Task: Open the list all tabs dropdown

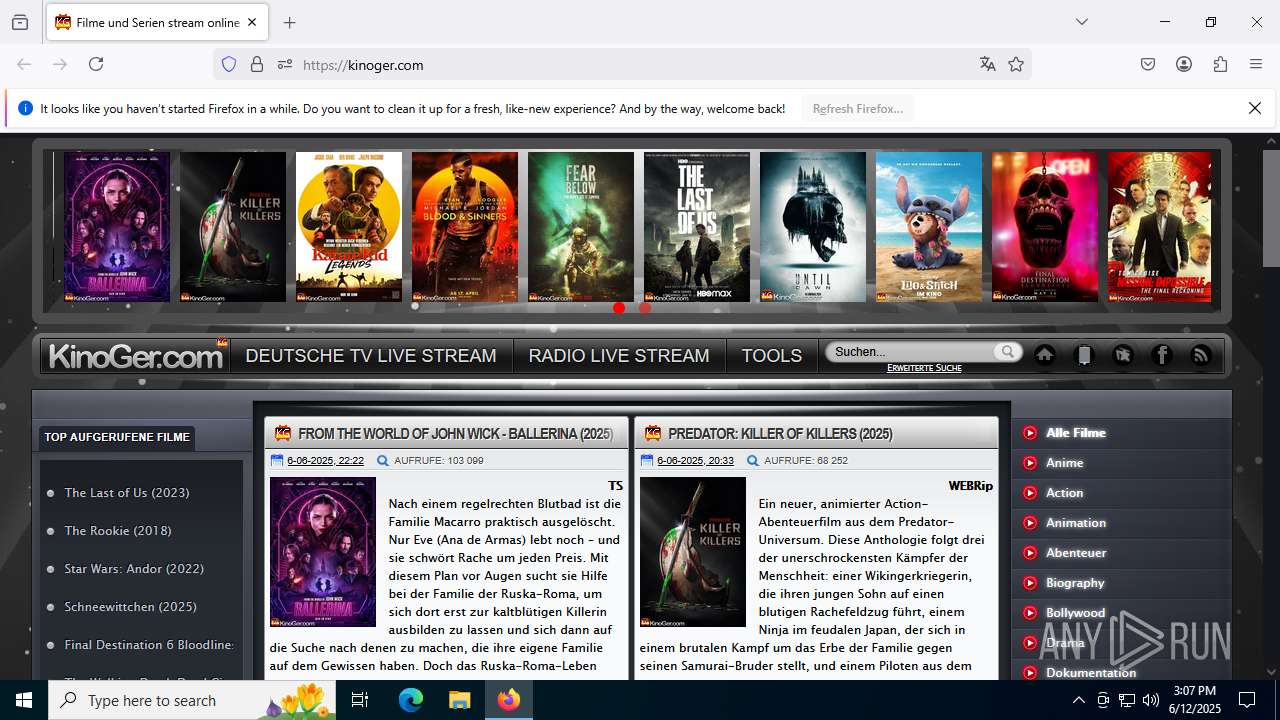Action: tap(1081, 22)
